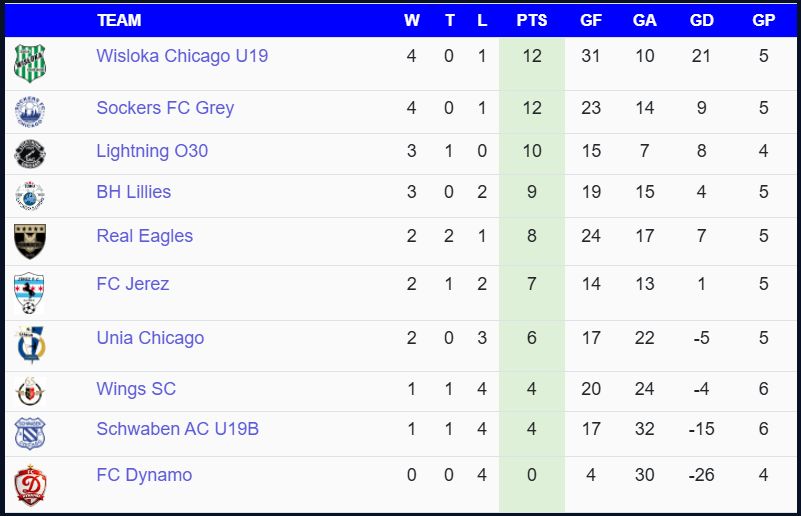Select the Real Eagles team name

[x=144, y=236]
